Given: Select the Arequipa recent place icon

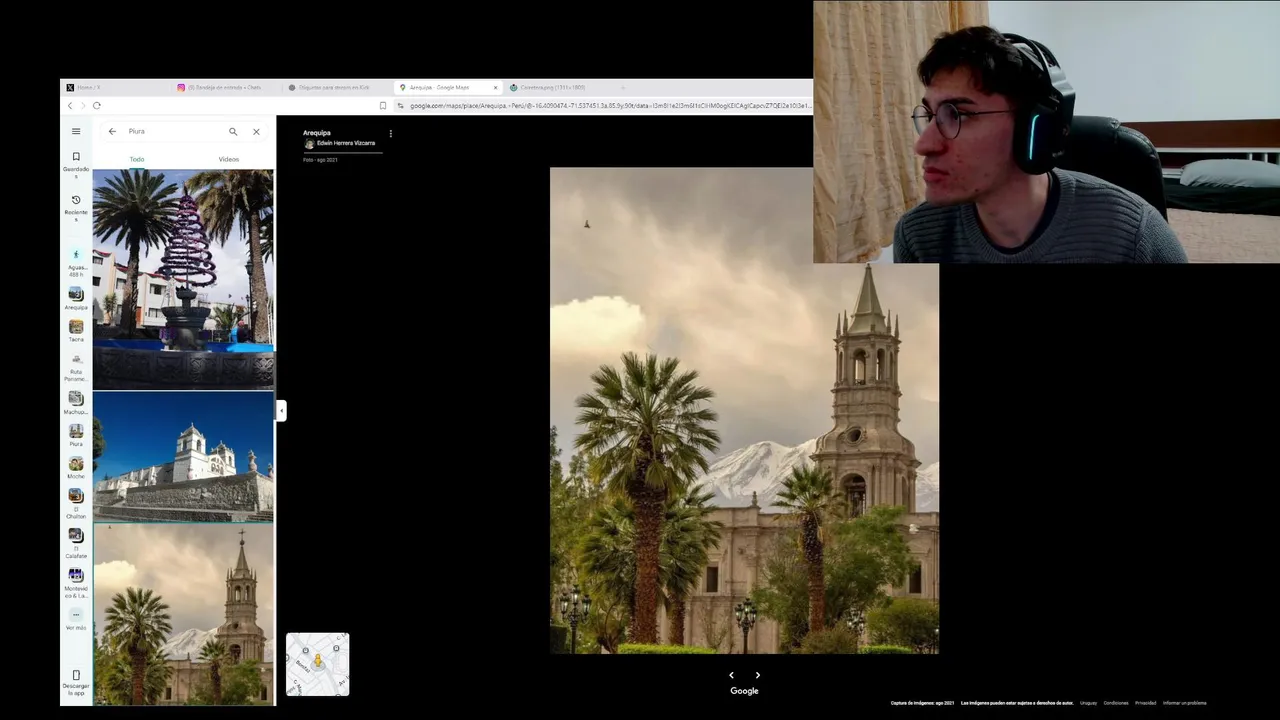Looking at the screenshot, I should click(x=76, y=294).
